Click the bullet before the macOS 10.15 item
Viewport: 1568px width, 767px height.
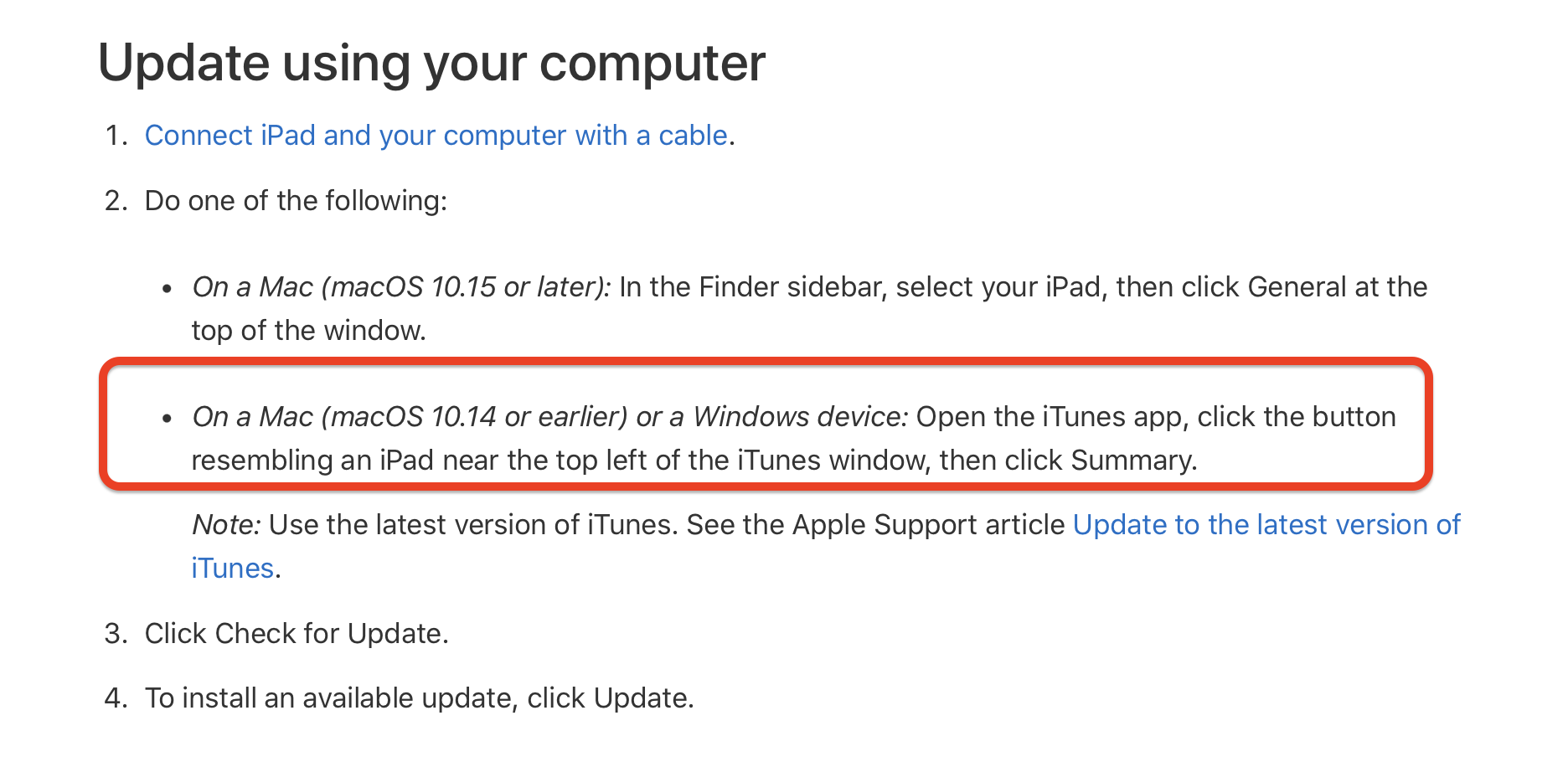point(168,289)
